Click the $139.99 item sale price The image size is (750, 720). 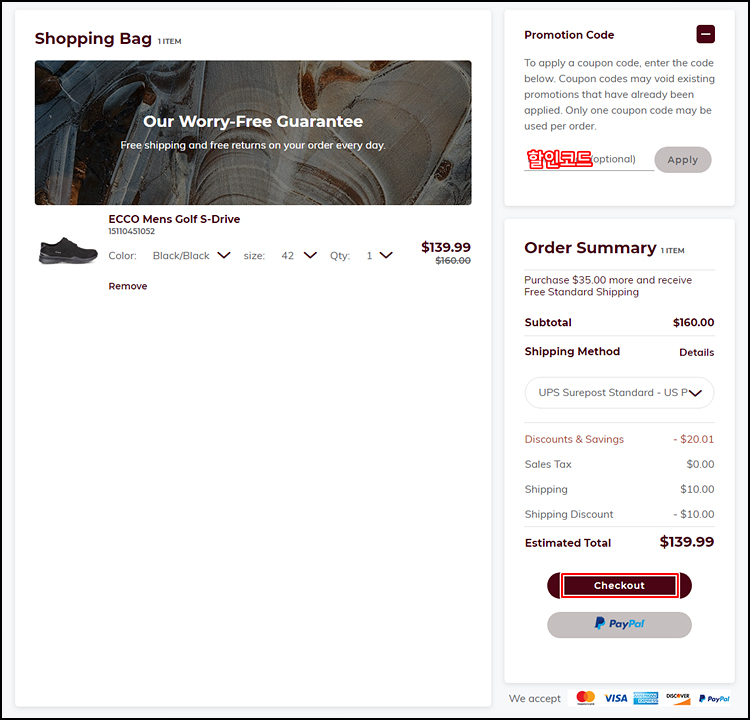coord(446,247)
